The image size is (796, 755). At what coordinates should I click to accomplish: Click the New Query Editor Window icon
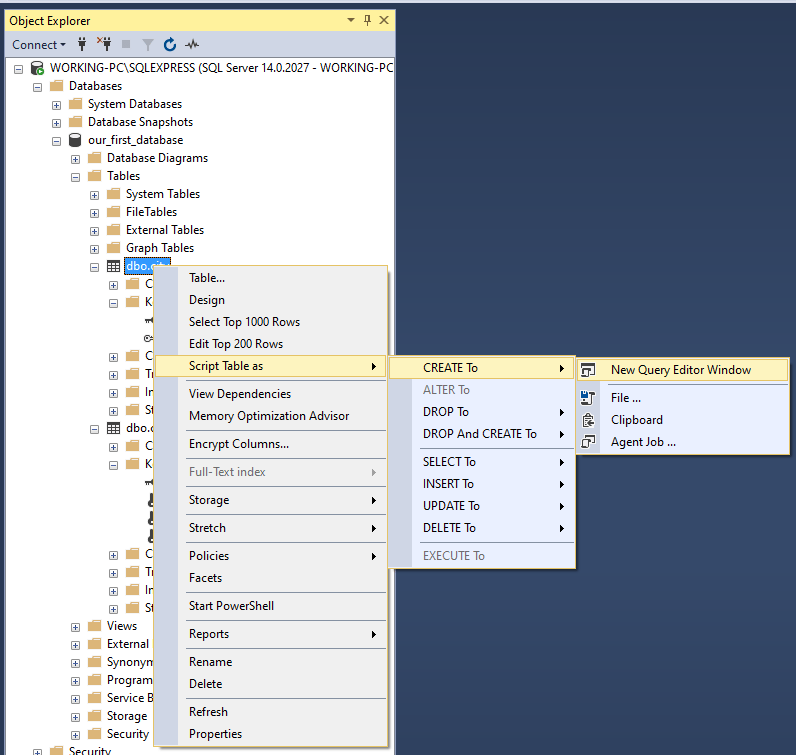(x=588, y=370)
